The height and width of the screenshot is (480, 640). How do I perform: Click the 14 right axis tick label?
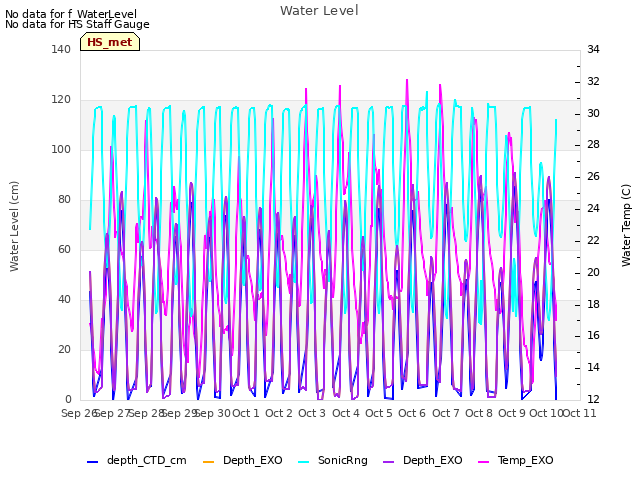click(593, 367)
